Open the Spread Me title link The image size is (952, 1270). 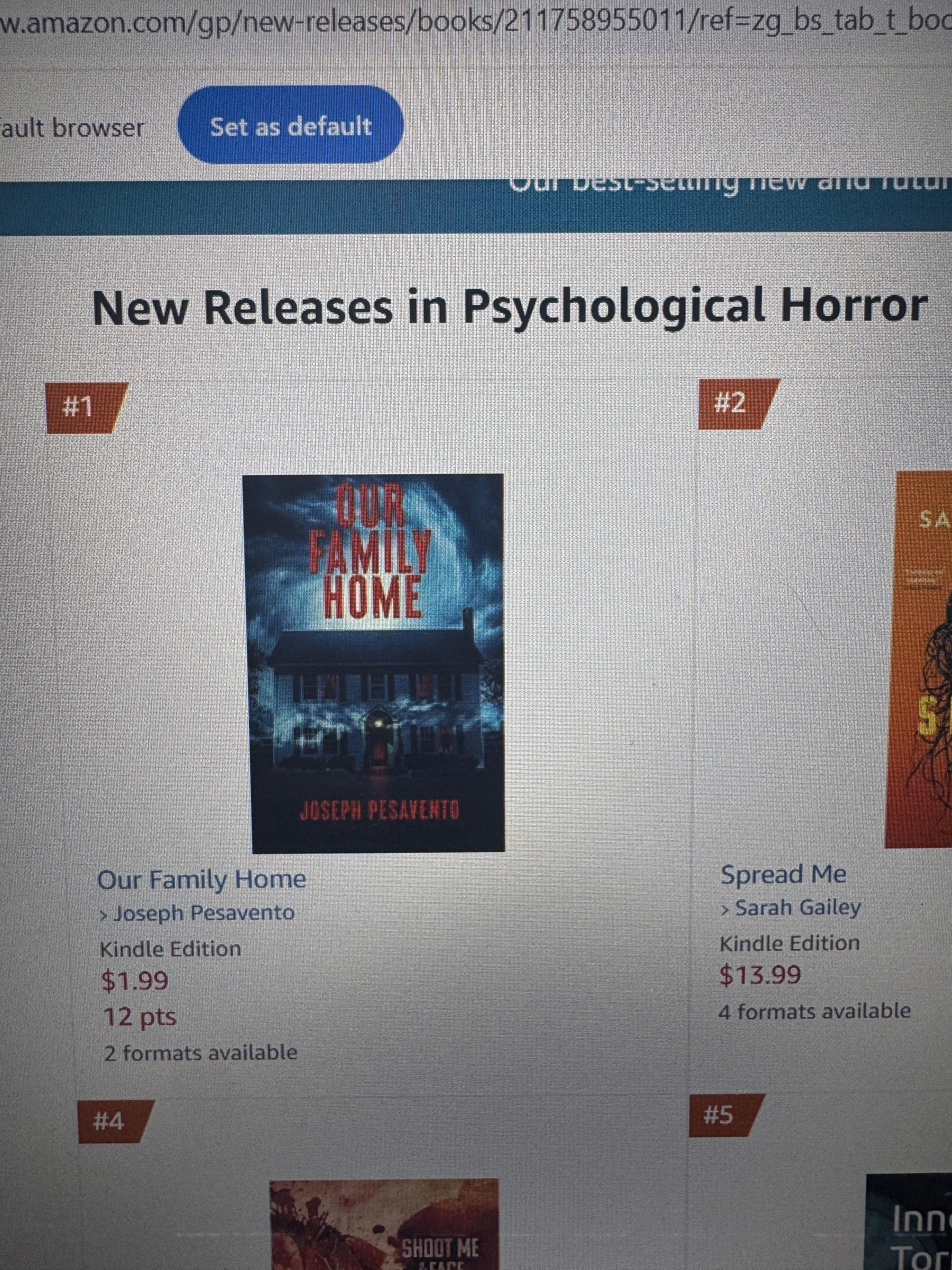pos(783,875)
